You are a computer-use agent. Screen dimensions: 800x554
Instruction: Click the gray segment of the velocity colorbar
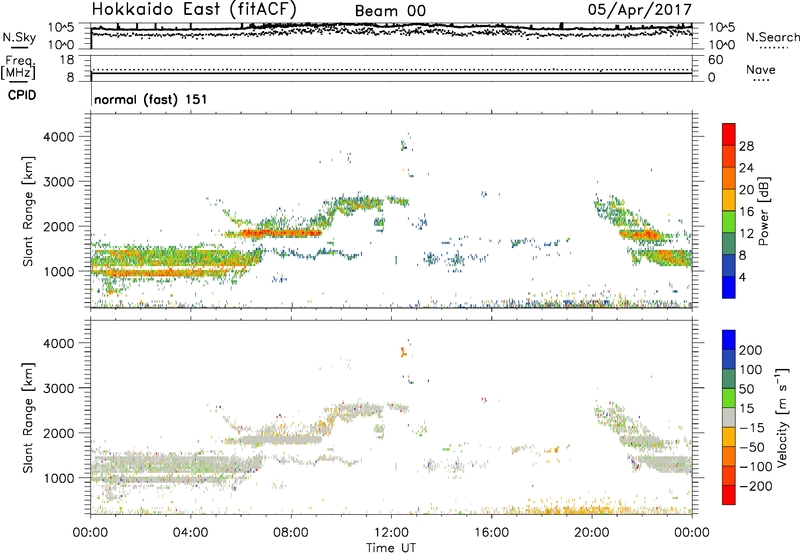[x=729, y=417]
